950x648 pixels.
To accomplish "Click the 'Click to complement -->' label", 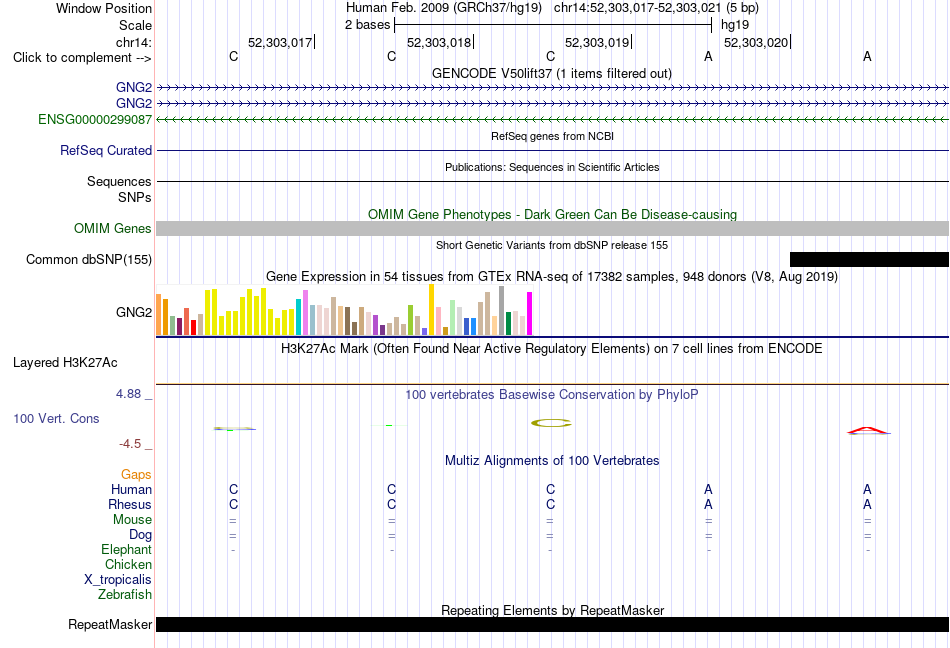I will tap(82, 58).
